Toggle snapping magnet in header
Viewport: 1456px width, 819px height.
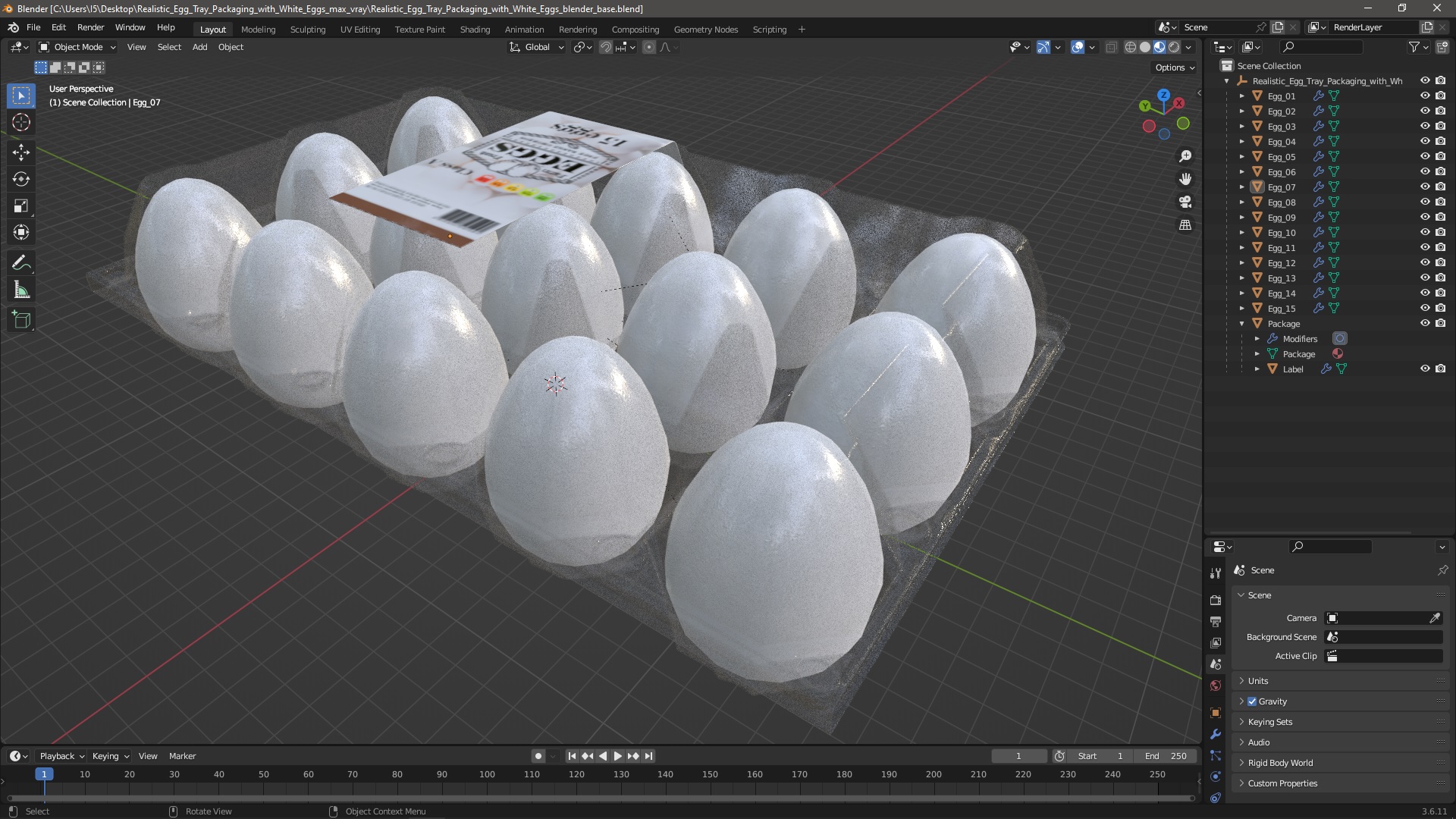click(x=605, y=47)
